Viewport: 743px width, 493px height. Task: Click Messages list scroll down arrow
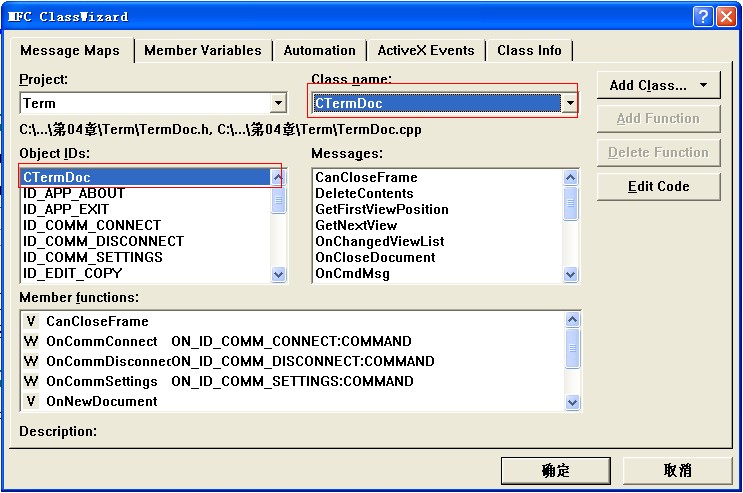(x=571, y=274)
